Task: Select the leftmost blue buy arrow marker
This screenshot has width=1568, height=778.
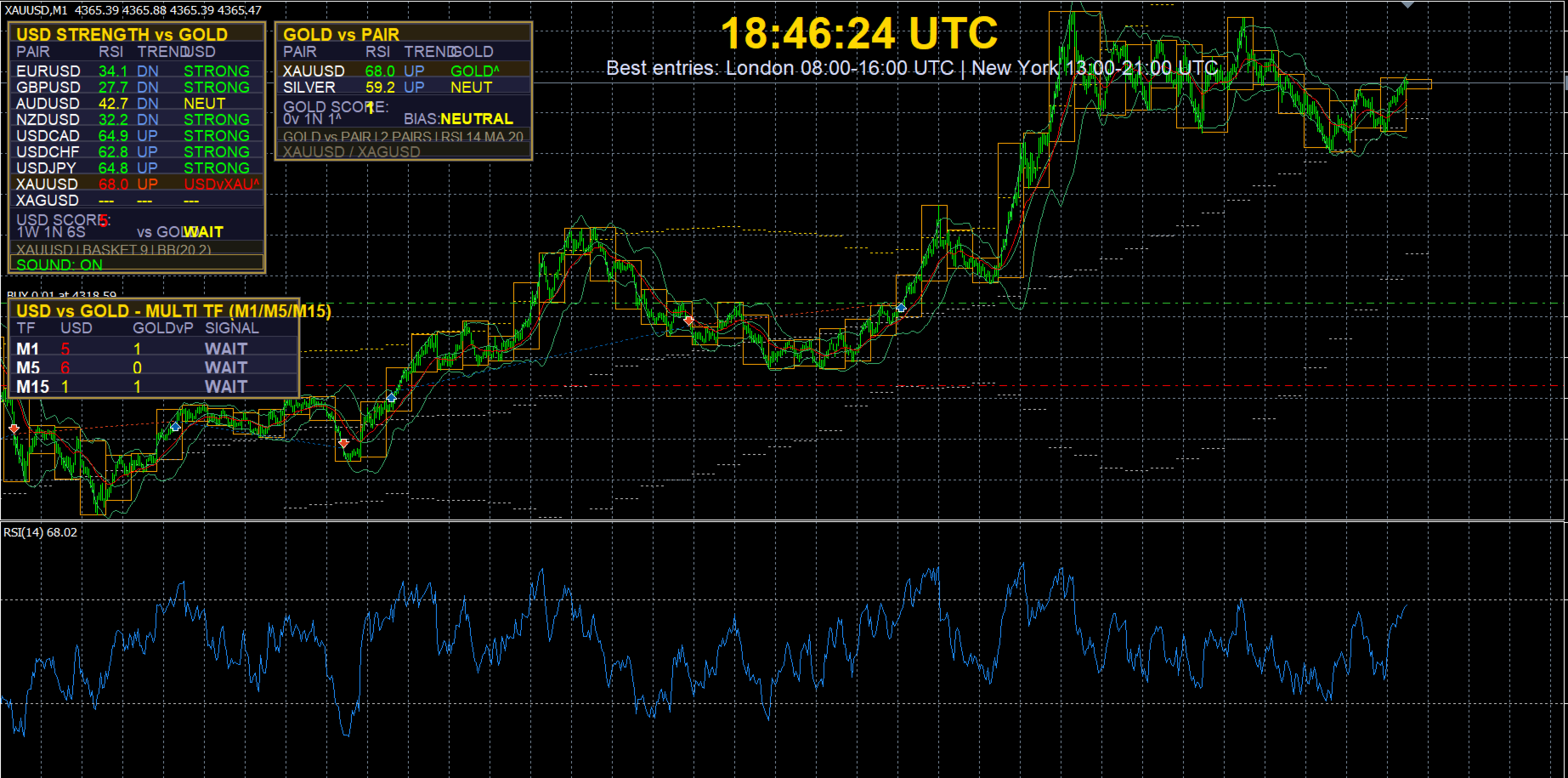Action: [175, 427]
